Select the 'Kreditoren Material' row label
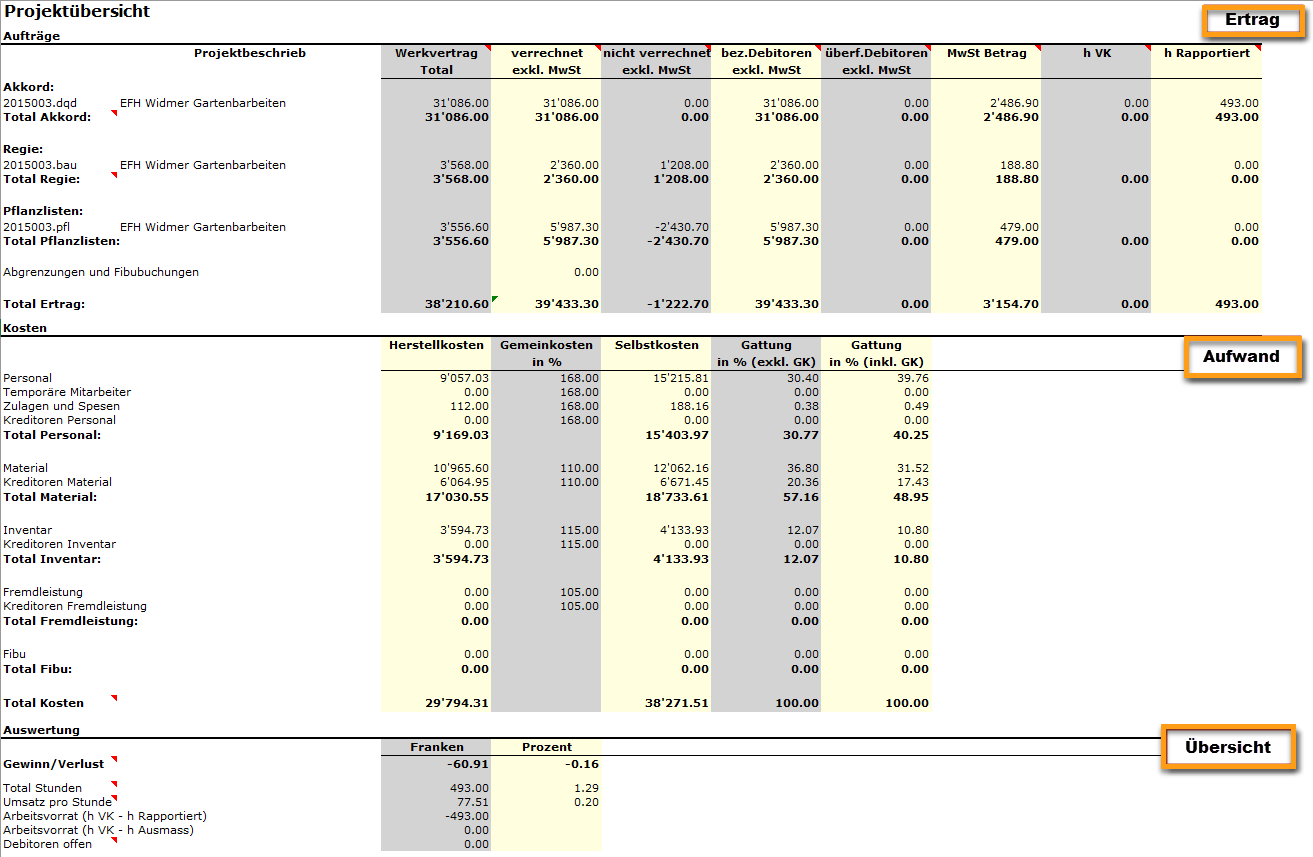Viewport: 1313px width, 857px height. 58,482
